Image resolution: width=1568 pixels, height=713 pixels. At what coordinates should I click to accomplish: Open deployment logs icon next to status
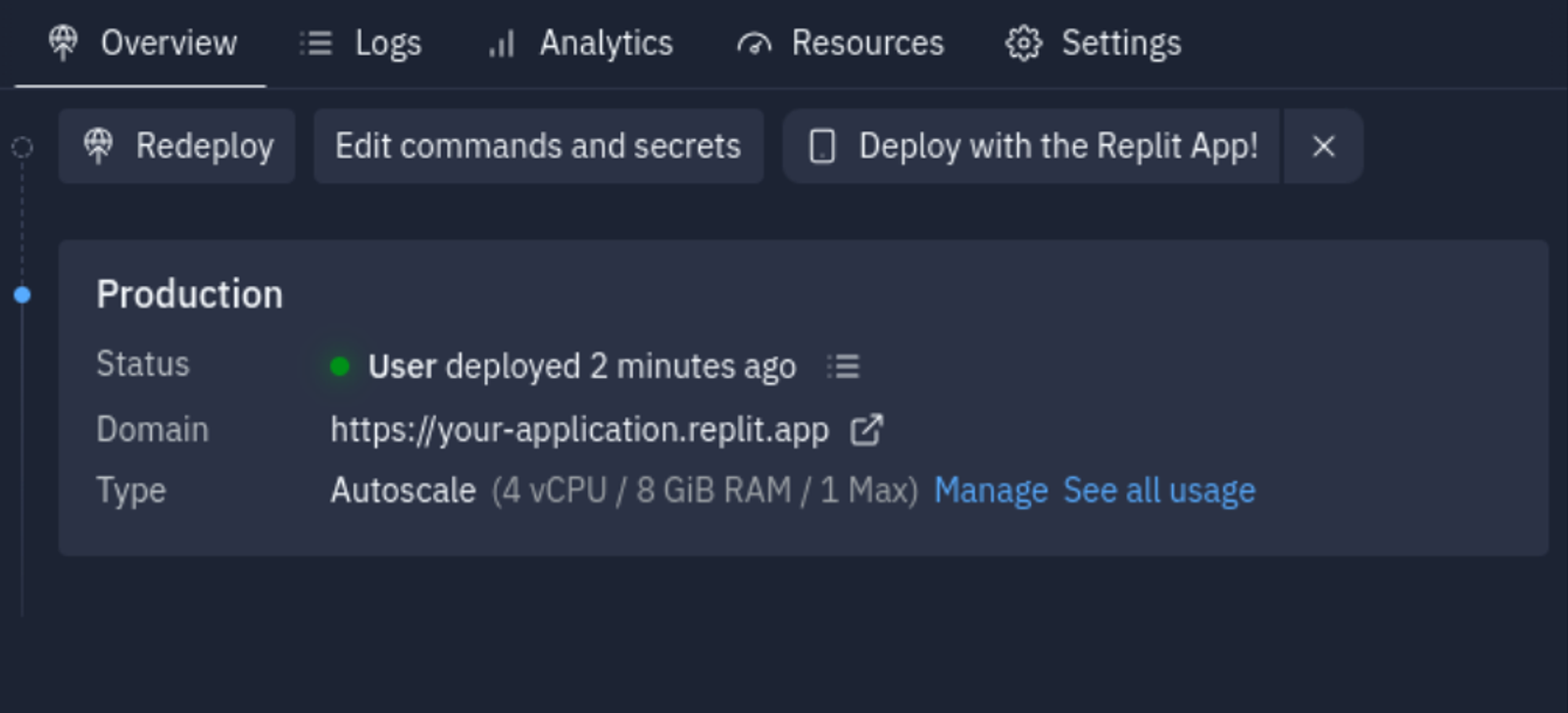[843, 366]
